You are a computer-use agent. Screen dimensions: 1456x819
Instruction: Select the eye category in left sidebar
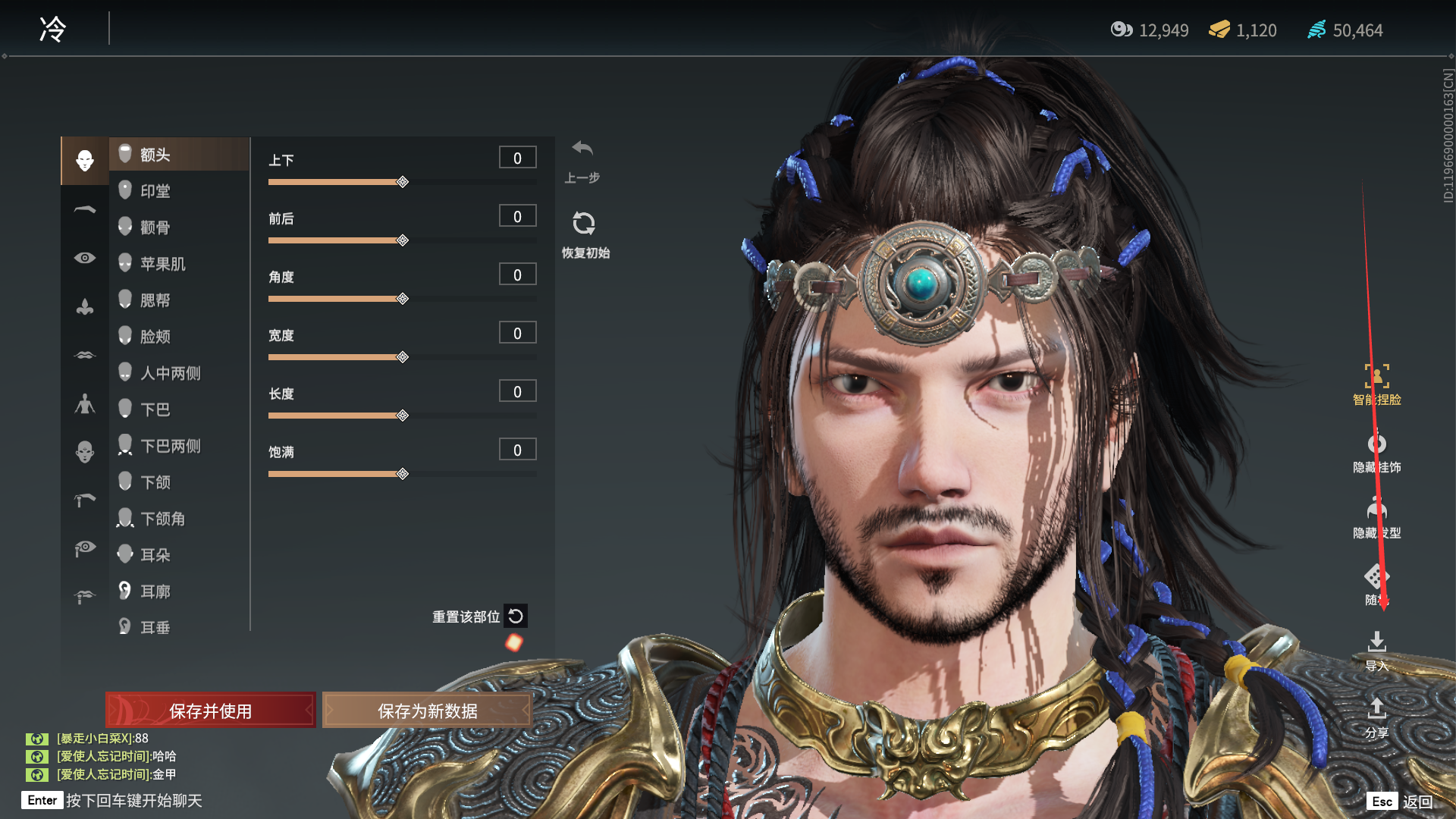(x=85, y=258)
